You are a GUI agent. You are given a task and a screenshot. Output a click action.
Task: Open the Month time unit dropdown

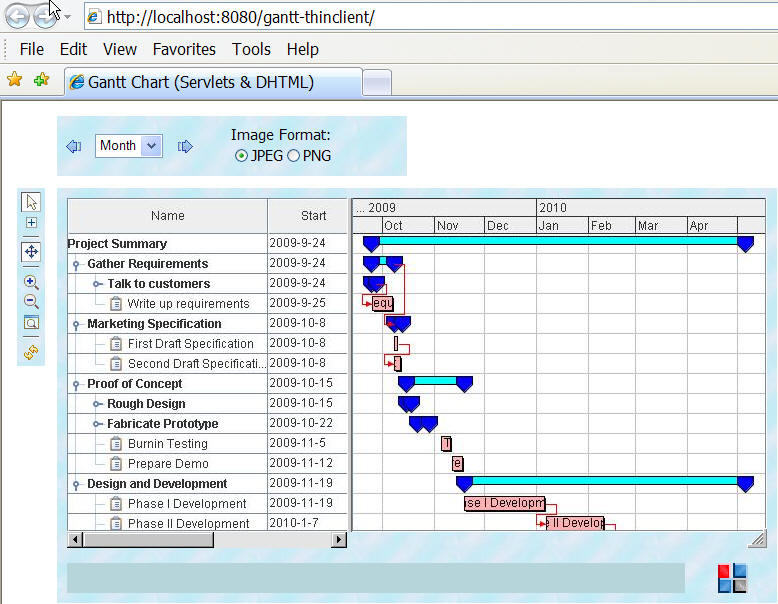[151, 146]
